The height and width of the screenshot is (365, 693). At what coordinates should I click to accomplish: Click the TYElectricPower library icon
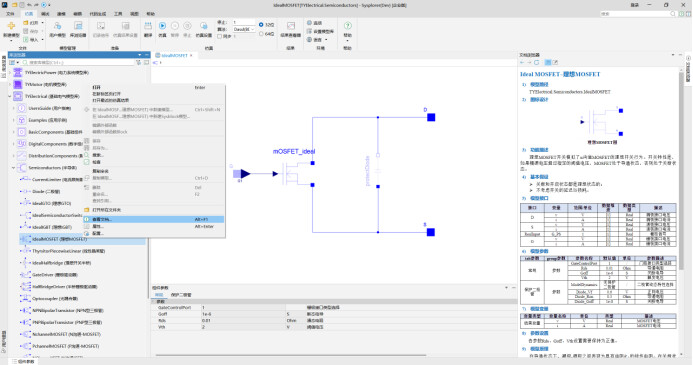18,72
